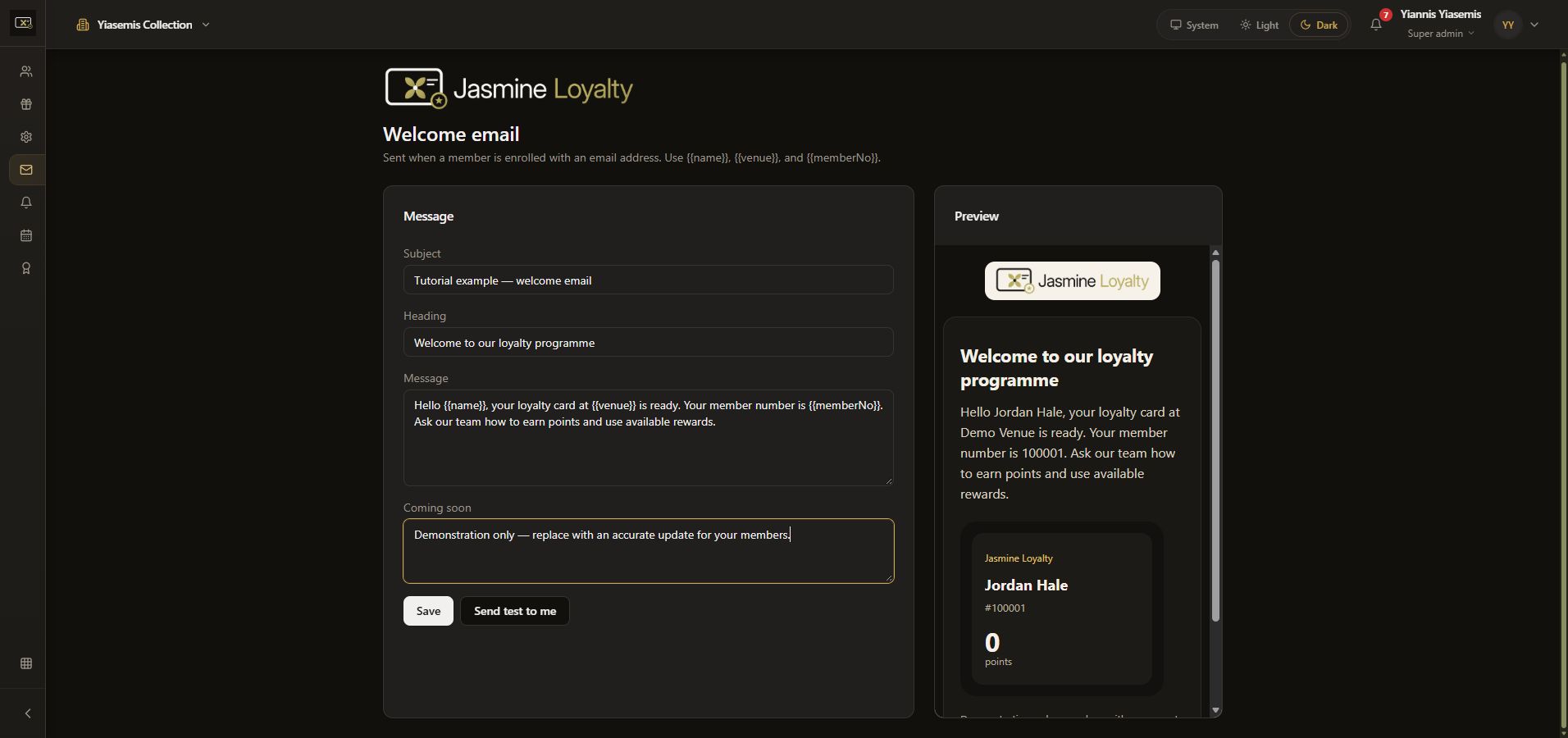Click the 'Yiannis Yiasemis' user name
The height and width of the screenshot is (738, 1568).
1440,14
